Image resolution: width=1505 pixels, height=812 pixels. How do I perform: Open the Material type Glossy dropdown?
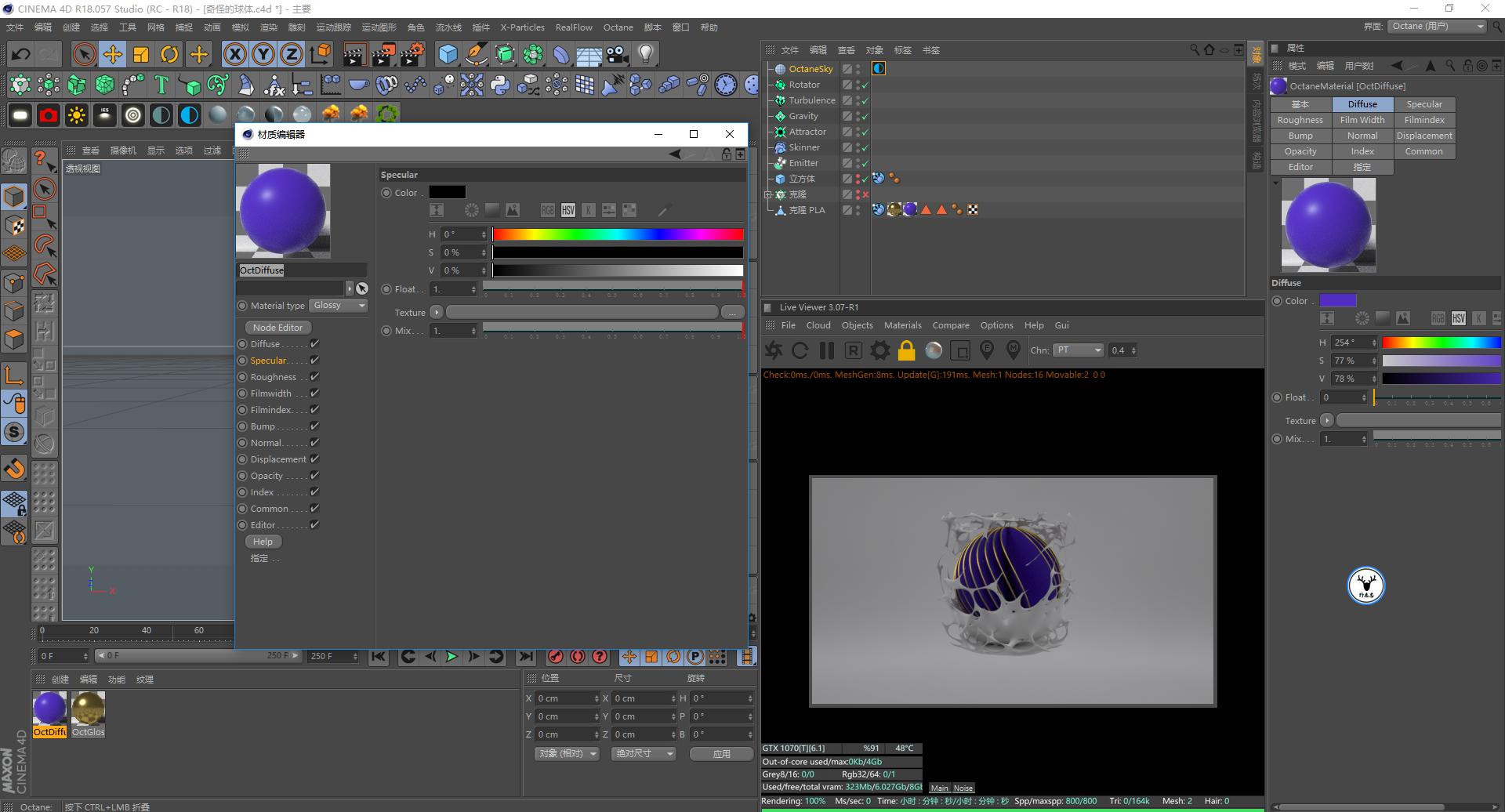339,305
